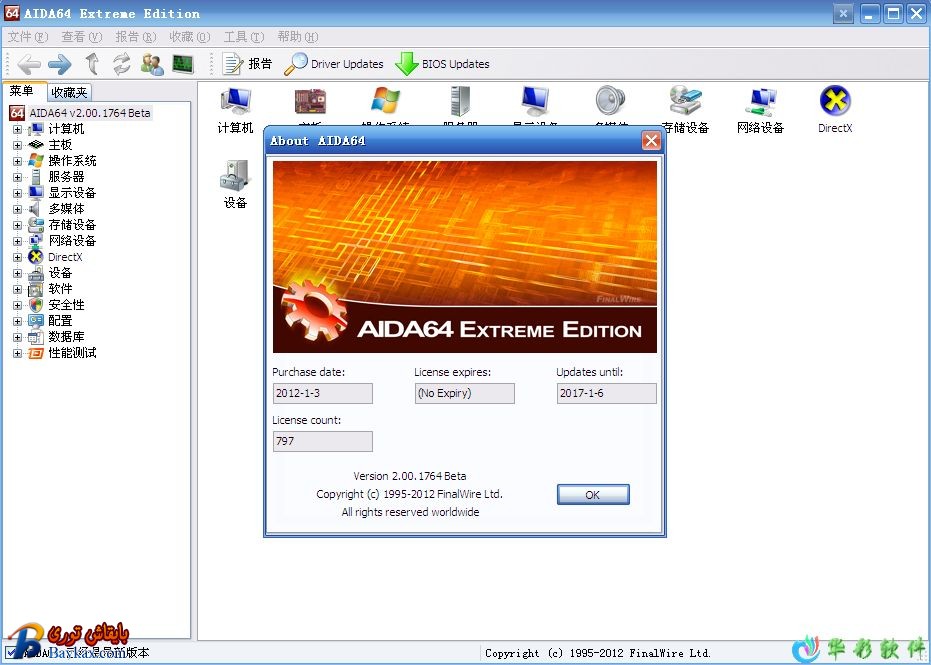Open the DirectX icon in main pane
The image size is (931, 665).
click(835, 110)
